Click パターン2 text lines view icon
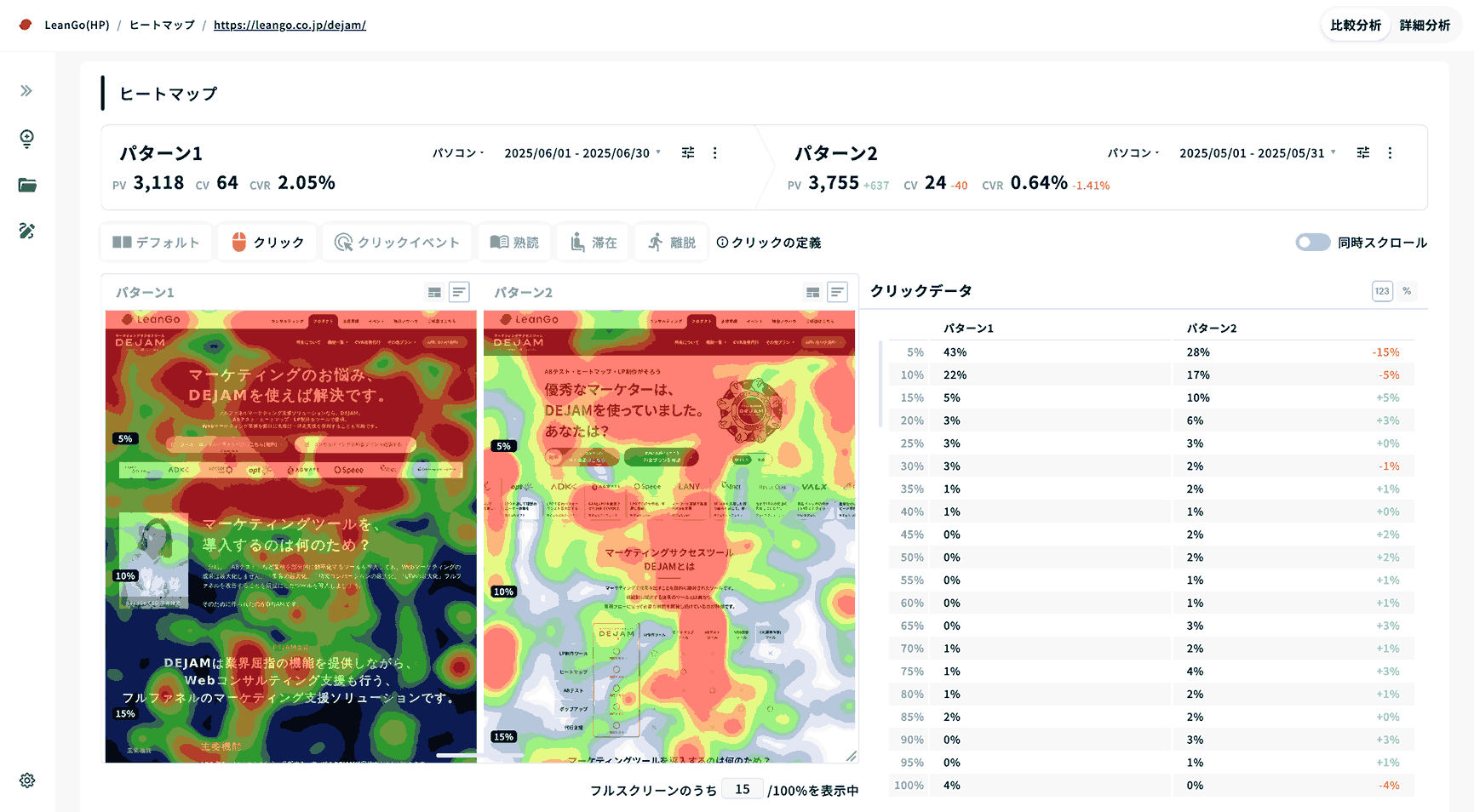This screenshot has height=812, width=1474. point(838,292)
